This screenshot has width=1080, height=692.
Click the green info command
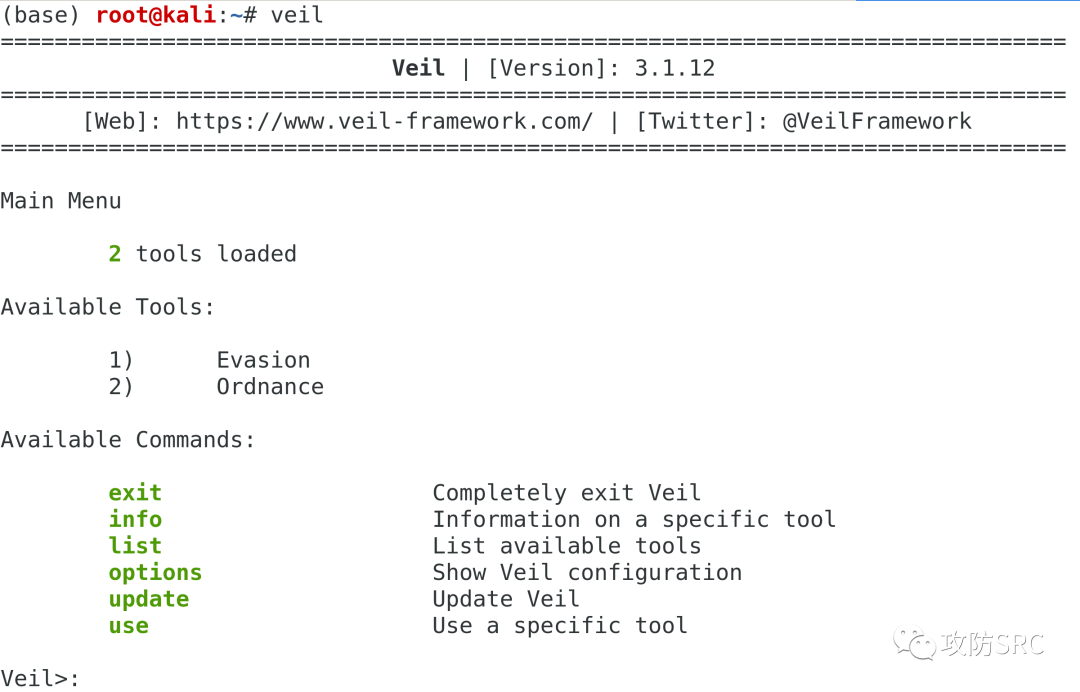pos(135,520)
